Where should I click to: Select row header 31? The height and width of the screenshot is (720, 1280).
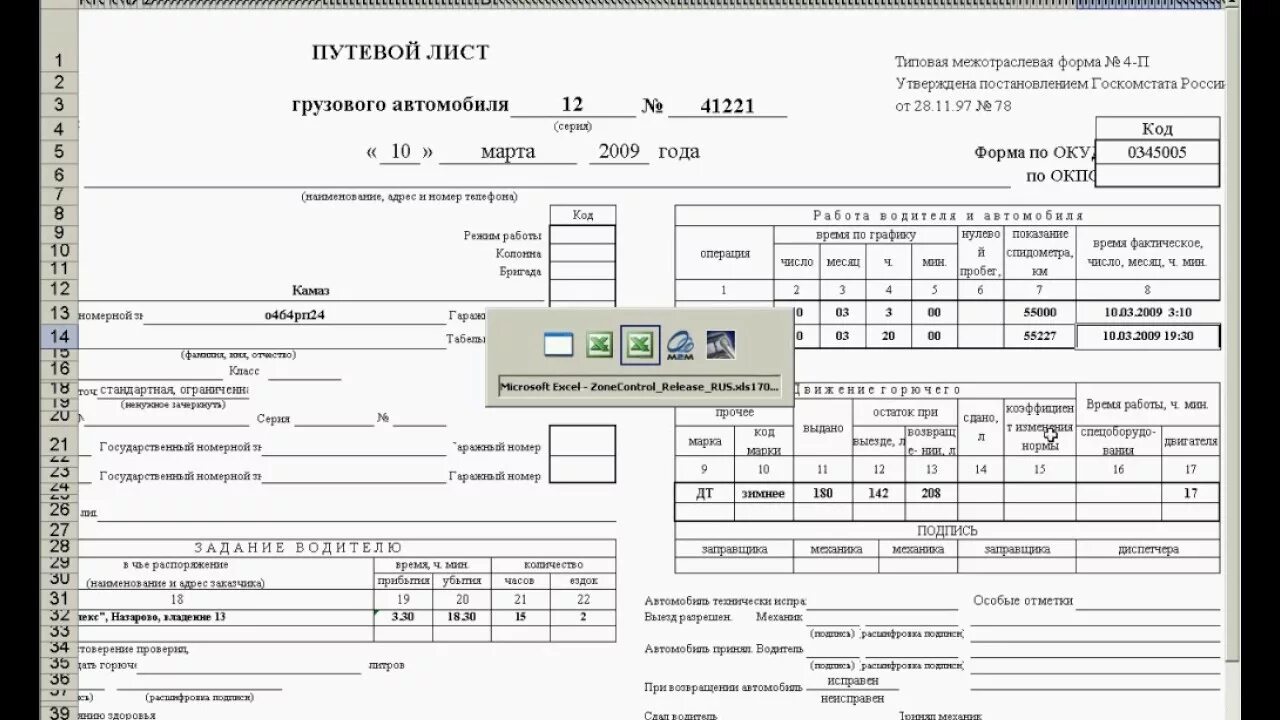(x=59, y=598)
